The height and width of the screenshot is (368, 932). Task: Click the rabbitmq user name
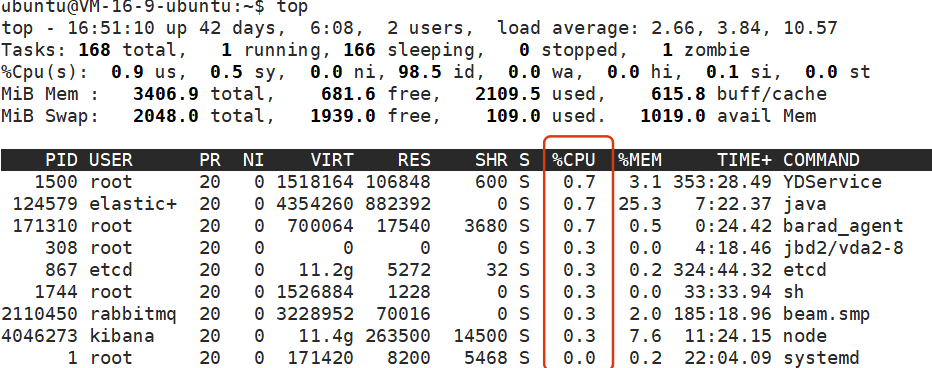click(133, 314)
